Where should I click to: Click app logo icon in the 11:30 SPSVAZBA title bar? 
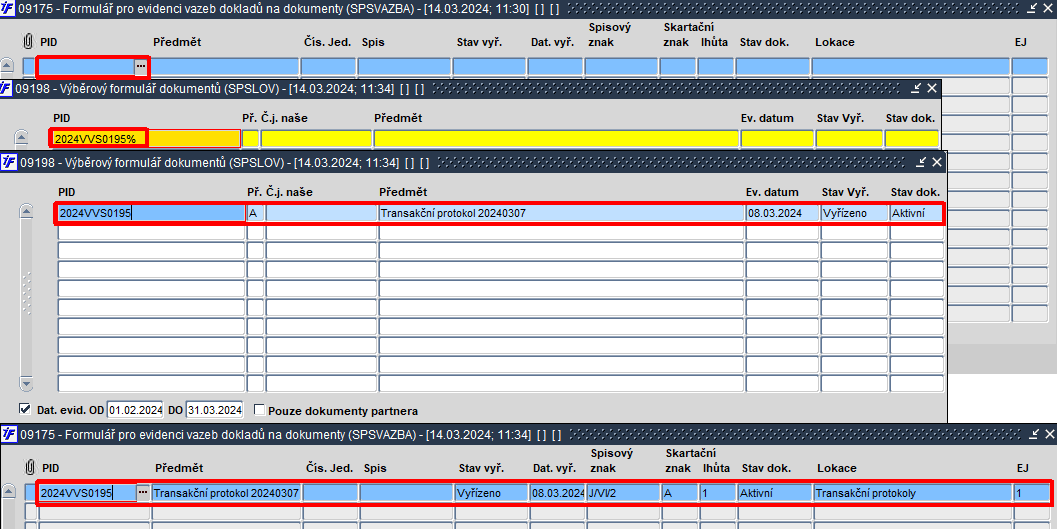(x=8, y=8)
